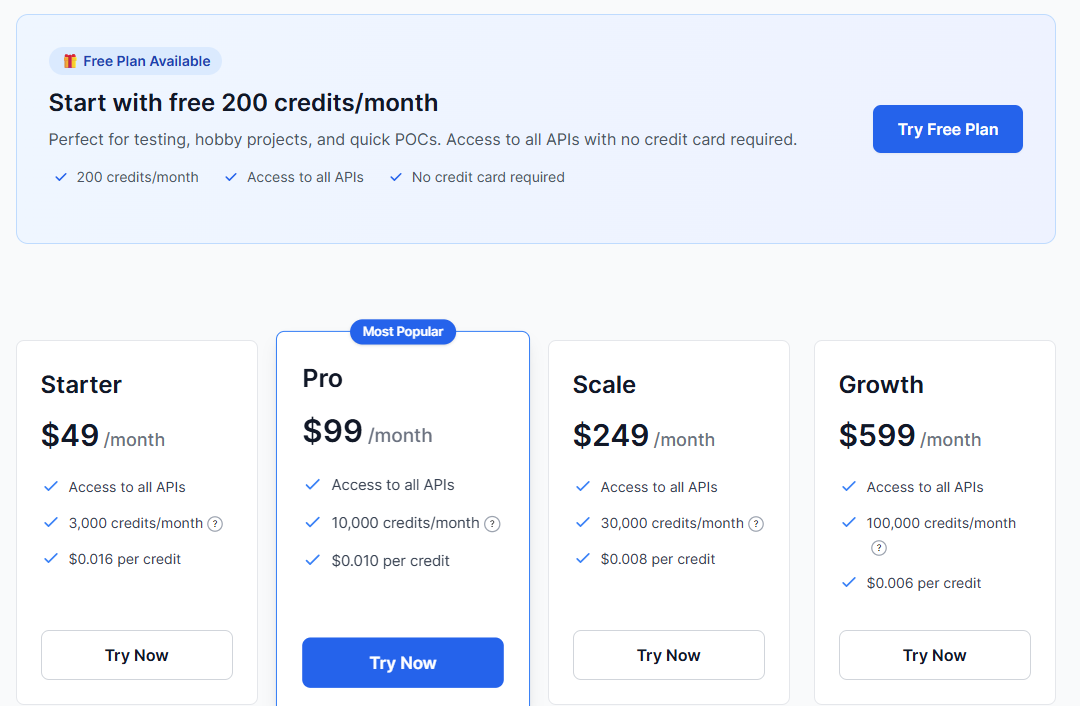This screenshot has width=1080, height=706.
Task: Open help icon beside 10,000 credits/month
Action: click(x=492, y=524)
